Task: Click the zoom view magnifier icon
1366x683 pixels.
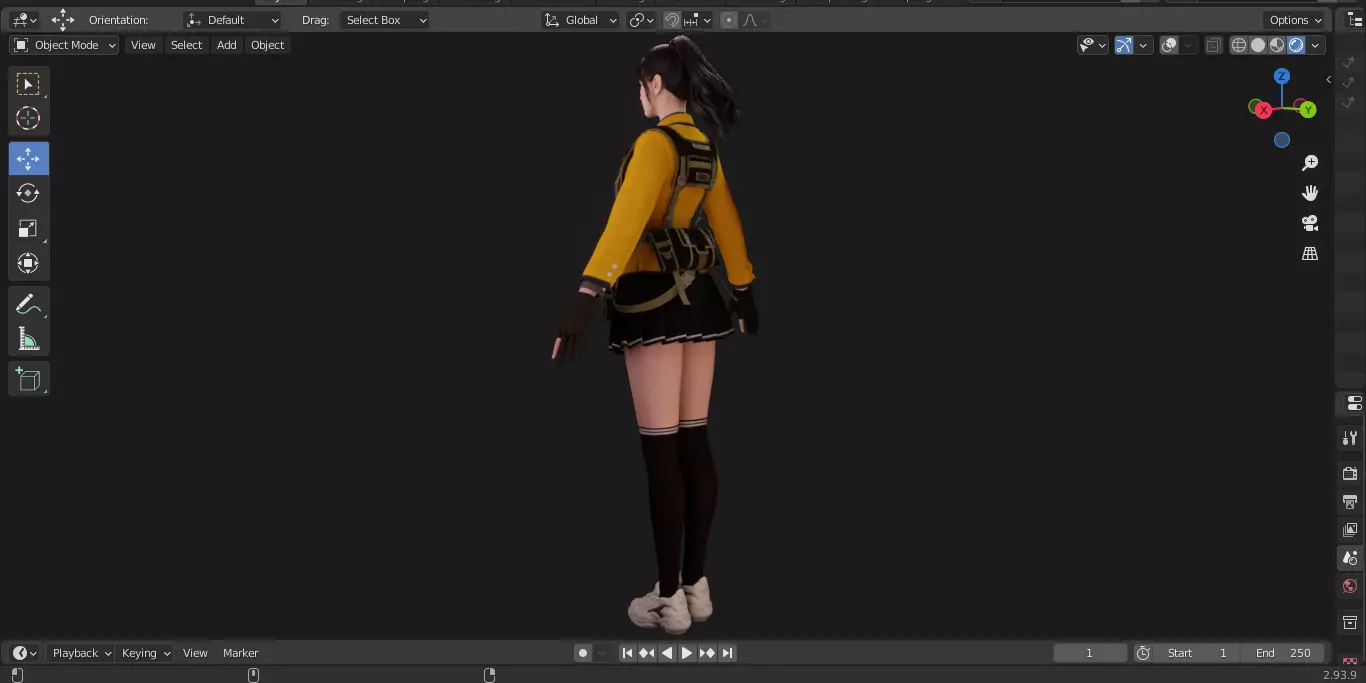Action: pyautogui.click(x=1310, y=163)
